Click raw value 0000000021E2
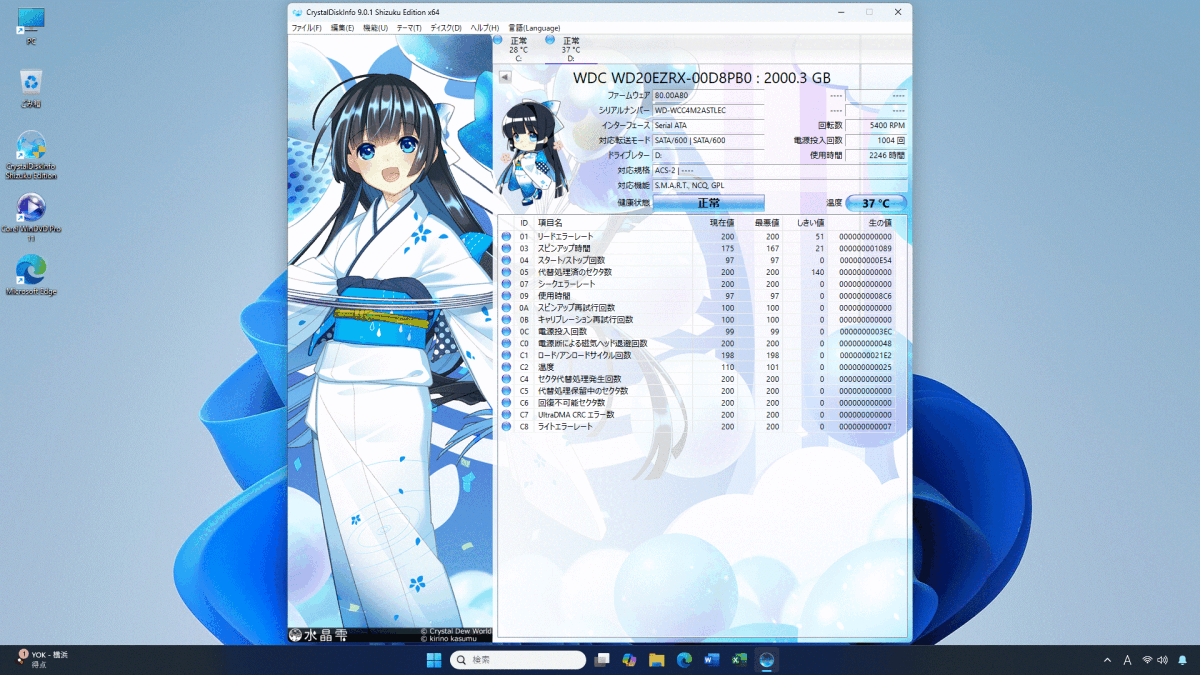1200x675 pixels. (866, 355)
